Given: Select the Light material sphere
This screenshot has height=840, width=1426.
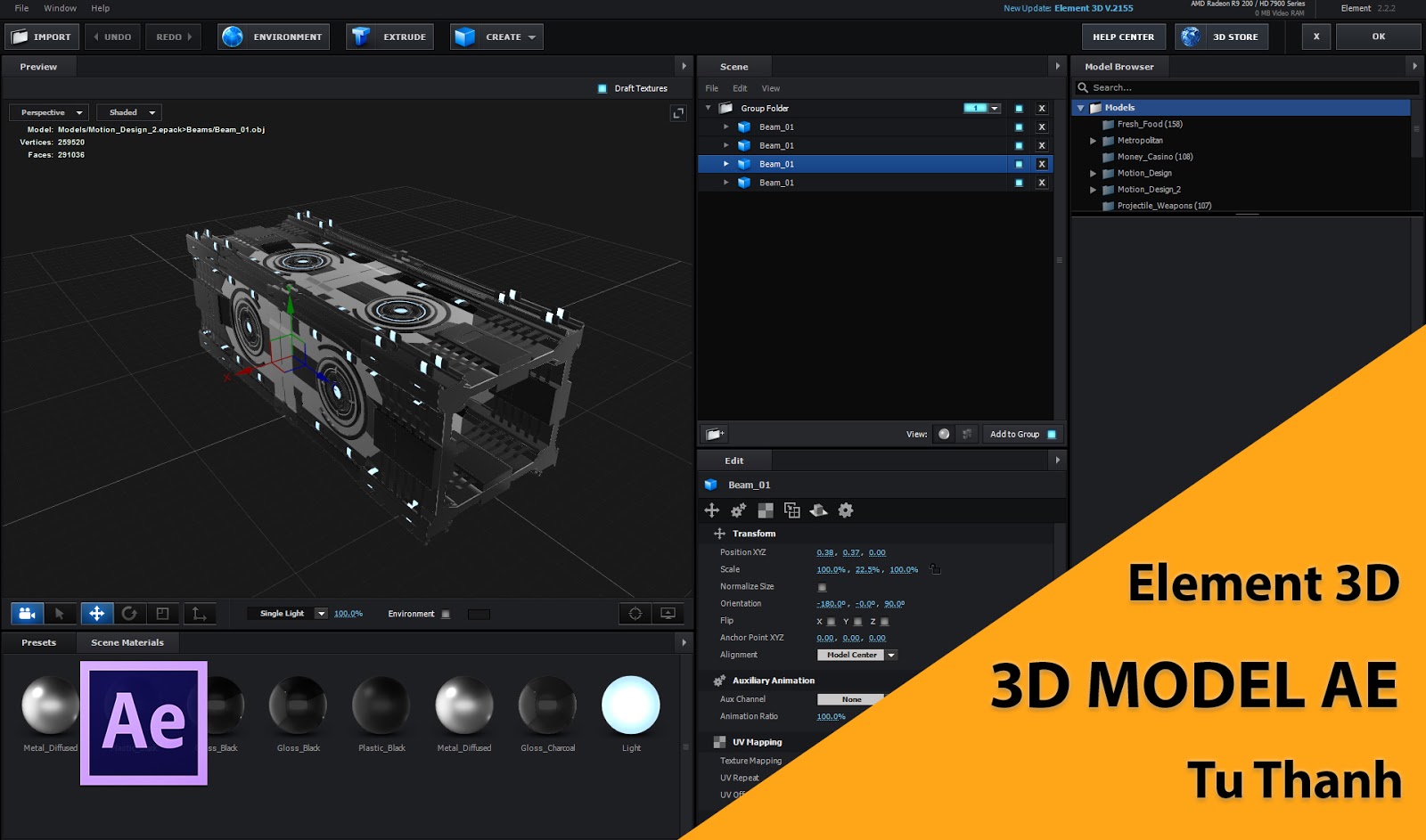Looking at the screenshot, I should point(631,705).
